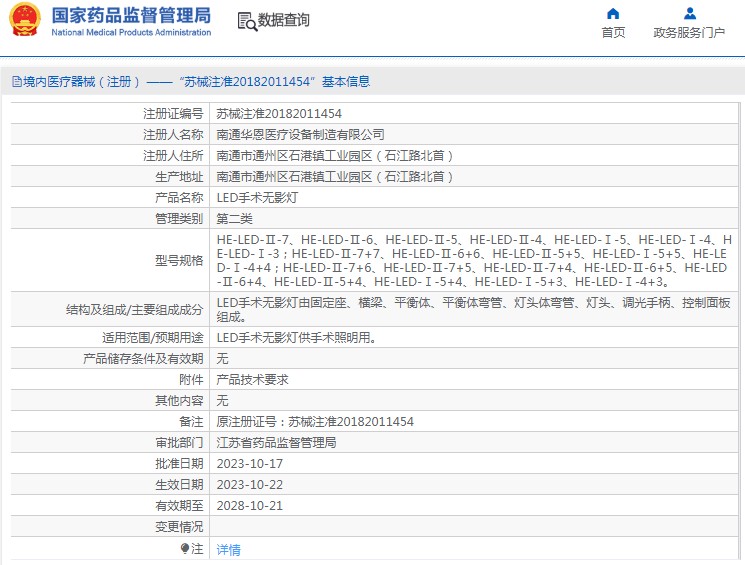Click the 生产地址 address value
Viewport: 745px width, 565px height.
click(335, 176)
